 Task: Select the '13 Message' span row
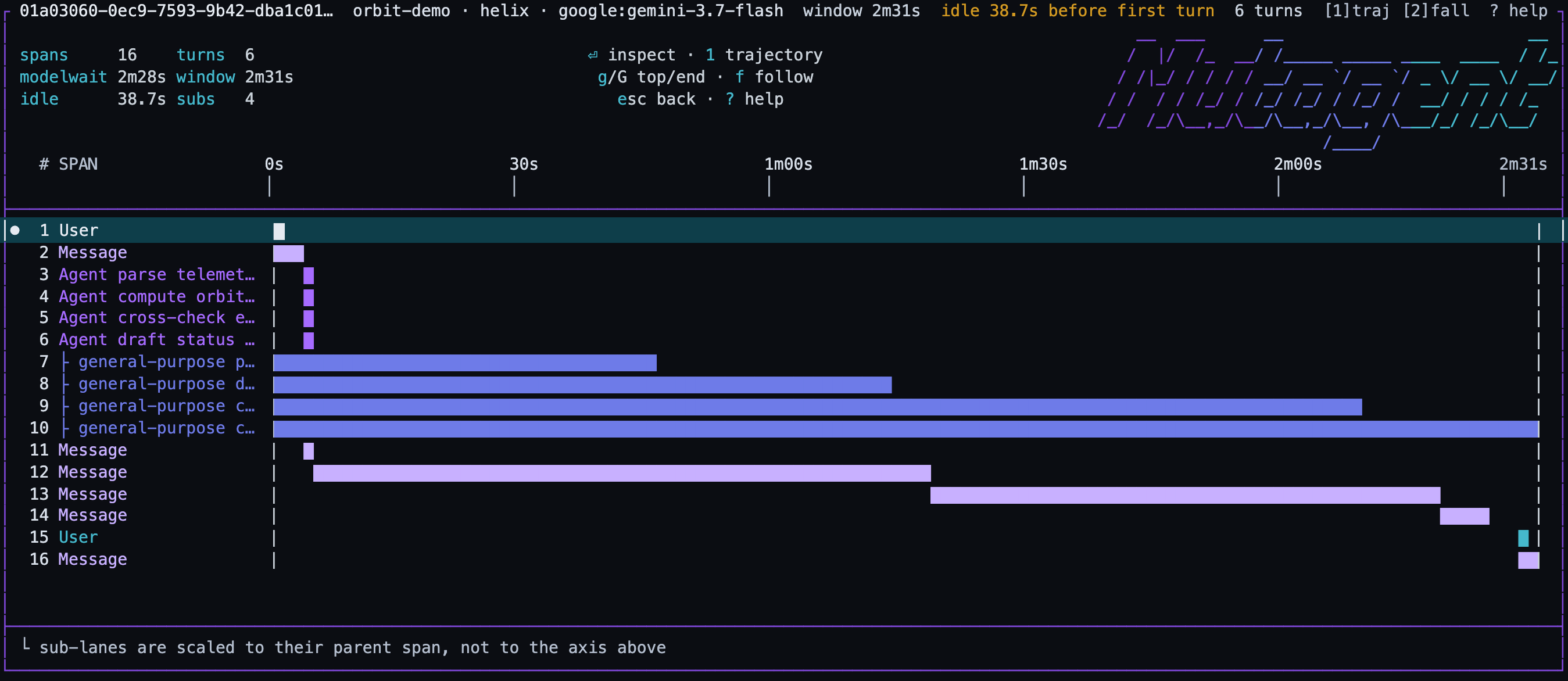pos(783,494)
